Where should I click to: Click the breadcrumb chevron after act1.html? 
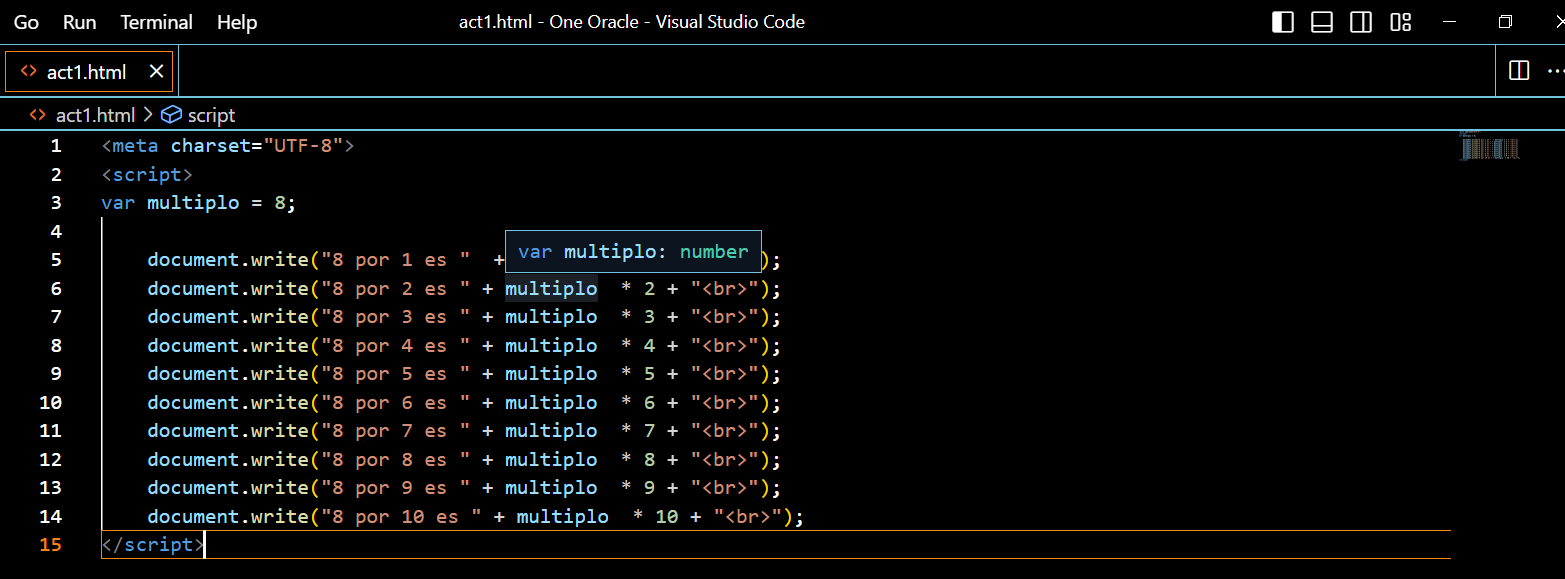(x=148, y=115)
